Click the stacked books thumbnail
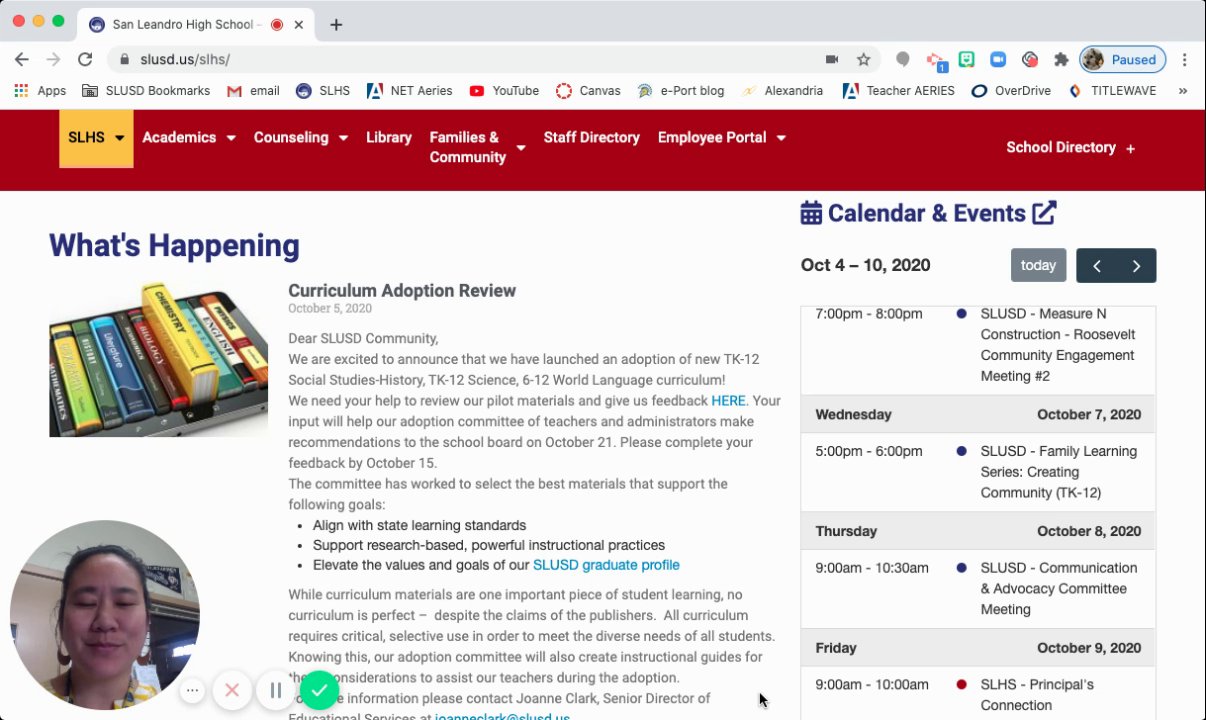 158,360
